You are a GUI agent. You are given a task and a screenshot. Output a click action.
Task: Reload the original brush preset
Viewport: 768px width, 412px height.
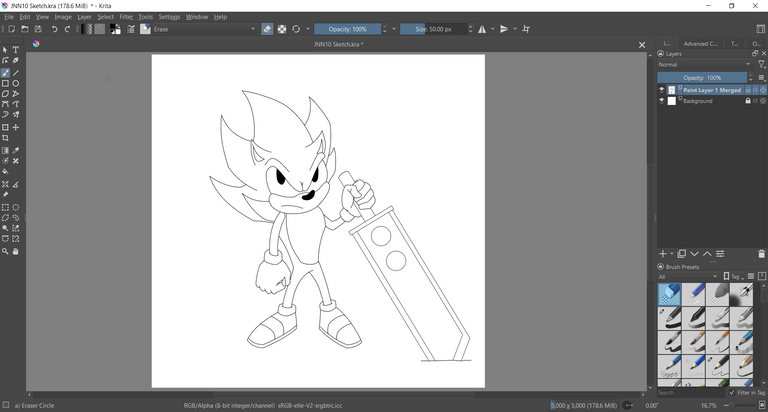tap(296, 29)
